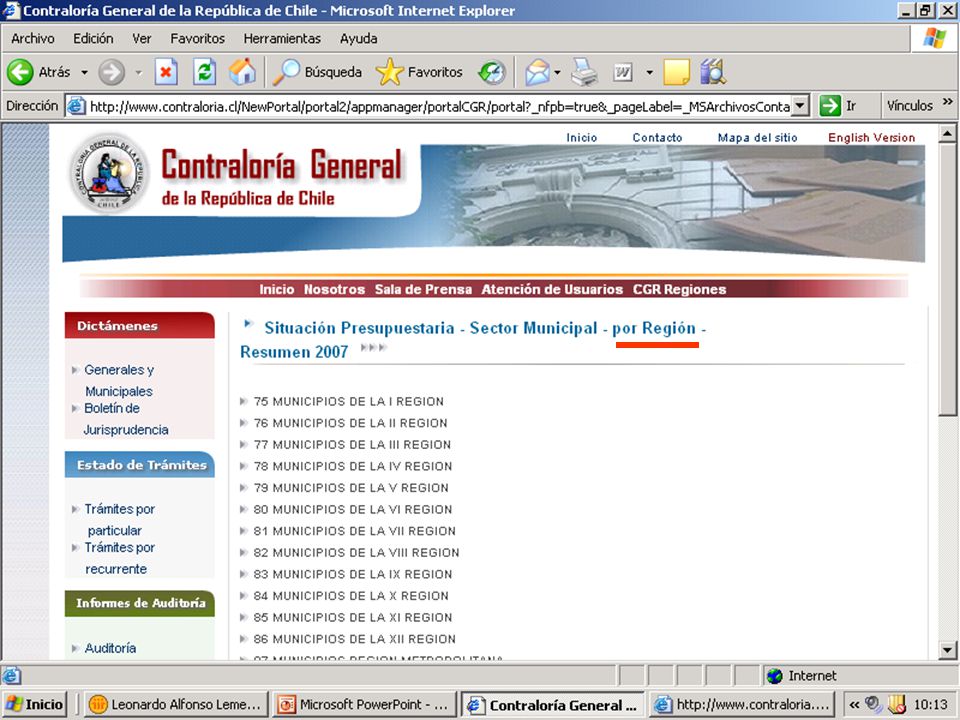Viewport: 960px width, 720px height.
Task: Open the Herramientas menu
Action: click(282, 39)
